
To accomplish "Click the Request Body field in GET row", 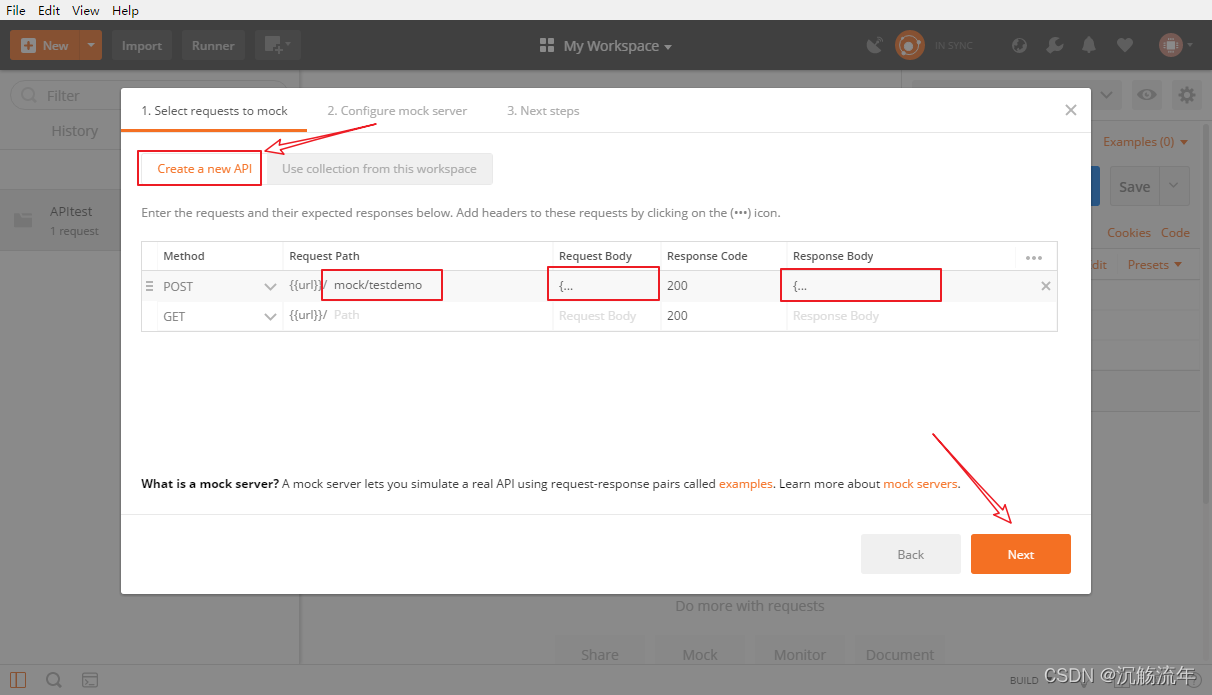I will pos(606,316).
